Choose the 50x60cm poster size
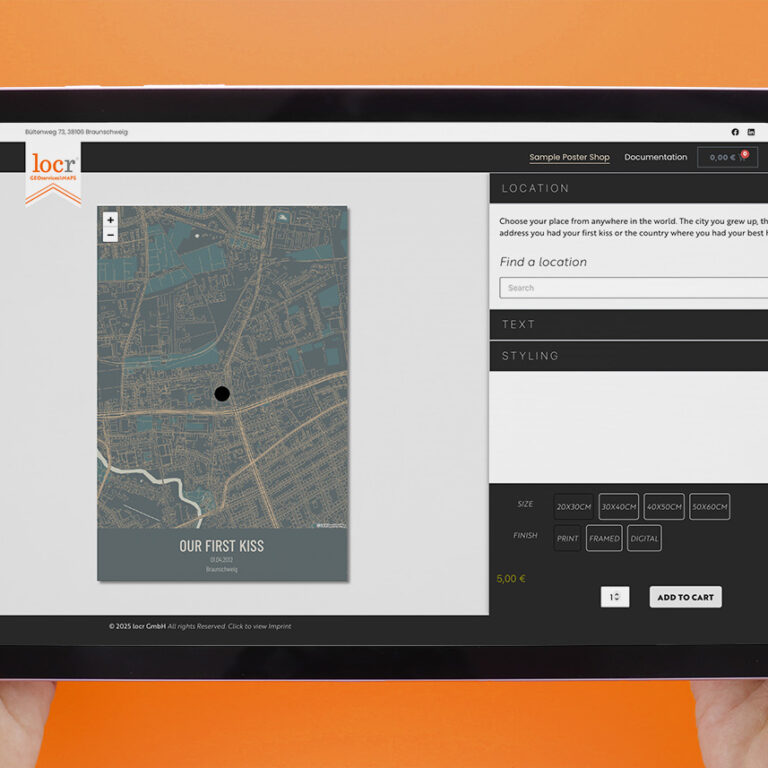Image resolution: width=768 pixels, height=768 pixels. (x=709, y=507)
